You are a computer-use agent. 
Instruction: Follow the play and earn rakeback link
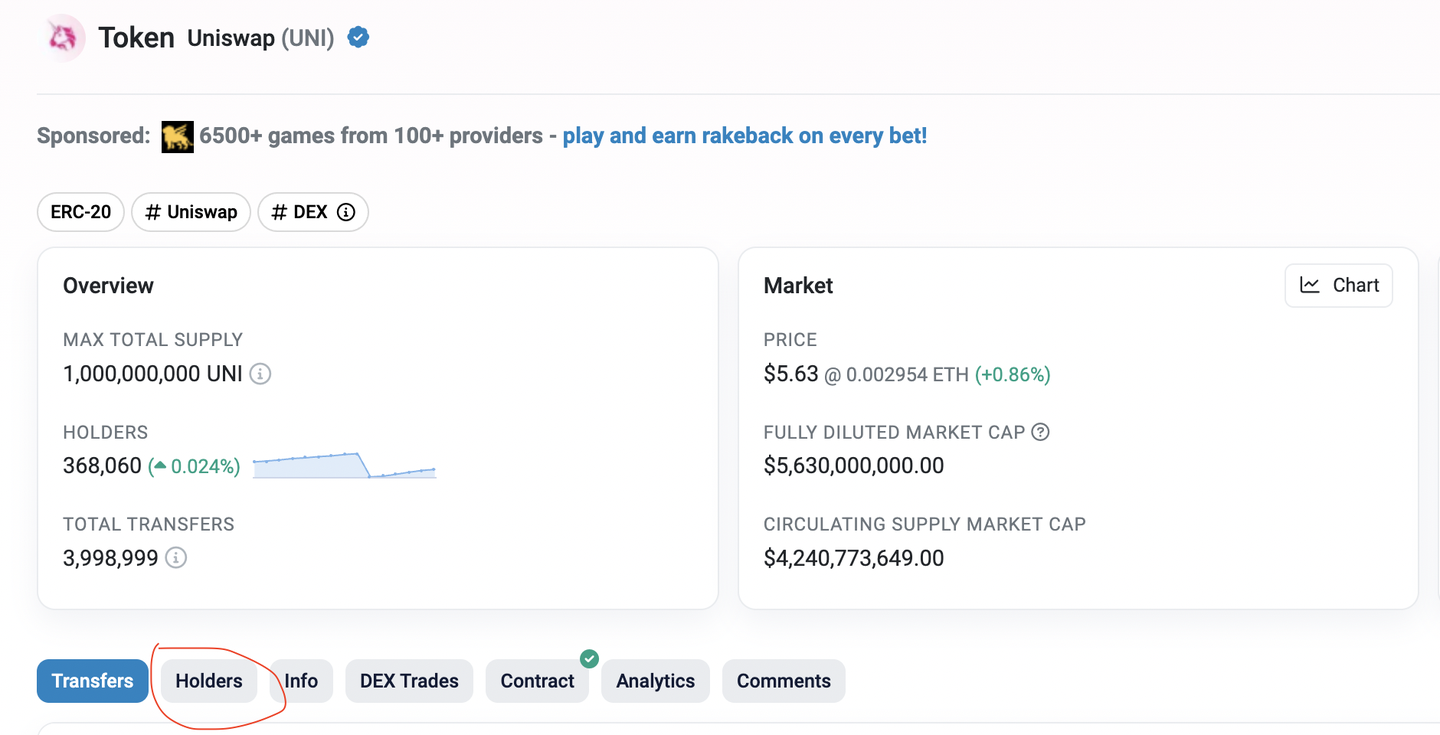pos(744,136)
